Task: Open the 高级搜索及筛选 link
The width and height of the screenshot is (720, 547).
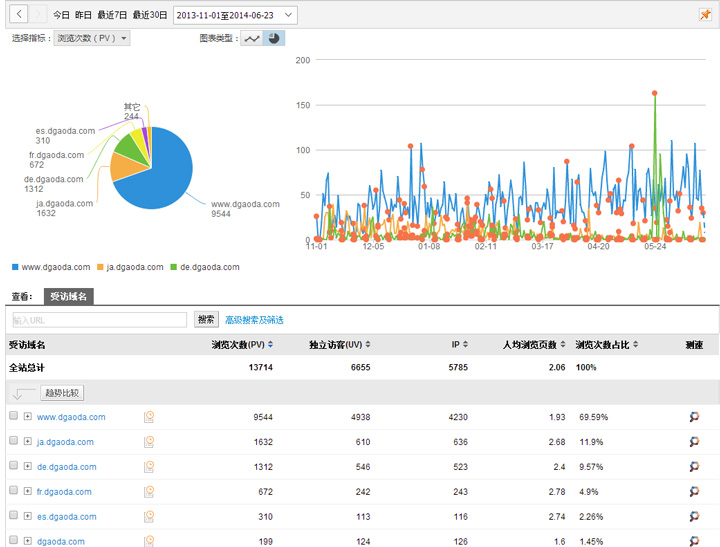Action: coord(254,320)
